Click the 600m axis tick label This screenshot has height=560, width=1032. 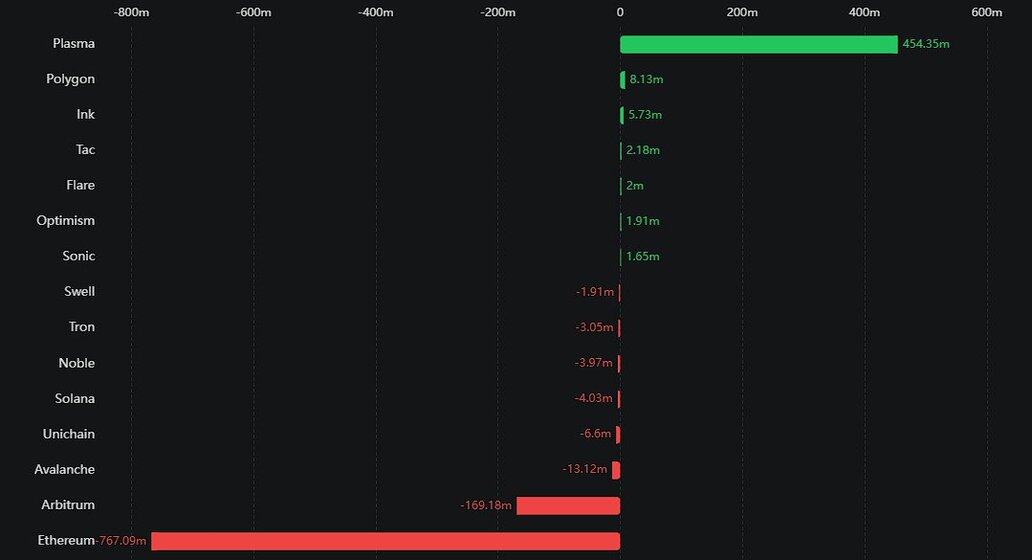[986, 12]
